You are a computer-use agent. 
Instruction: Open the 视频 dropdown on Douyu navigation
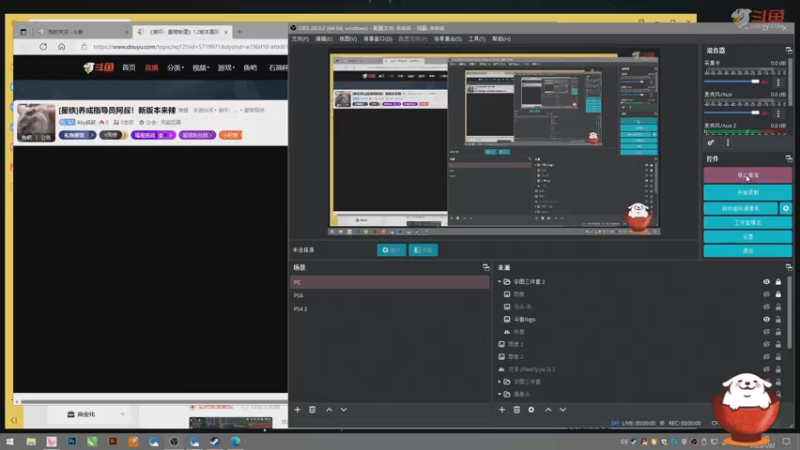coord(201,67)
